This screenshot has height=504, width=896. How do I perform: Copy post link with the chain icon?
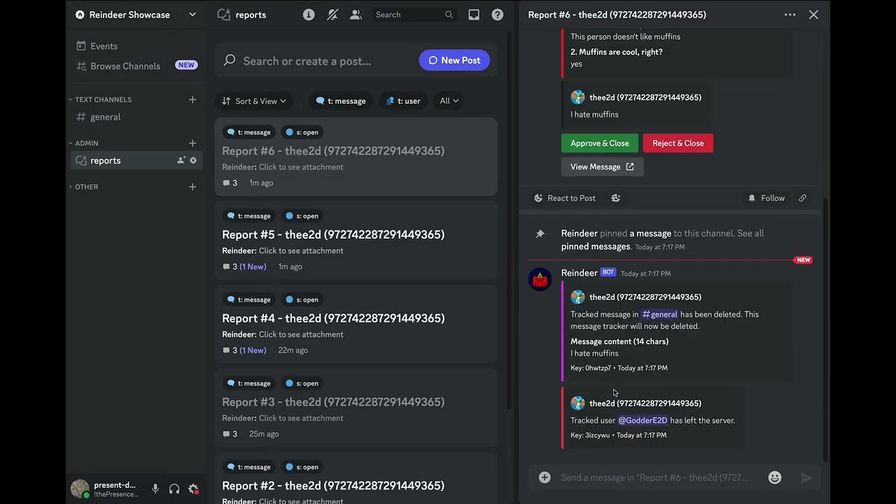coord(802,198)
